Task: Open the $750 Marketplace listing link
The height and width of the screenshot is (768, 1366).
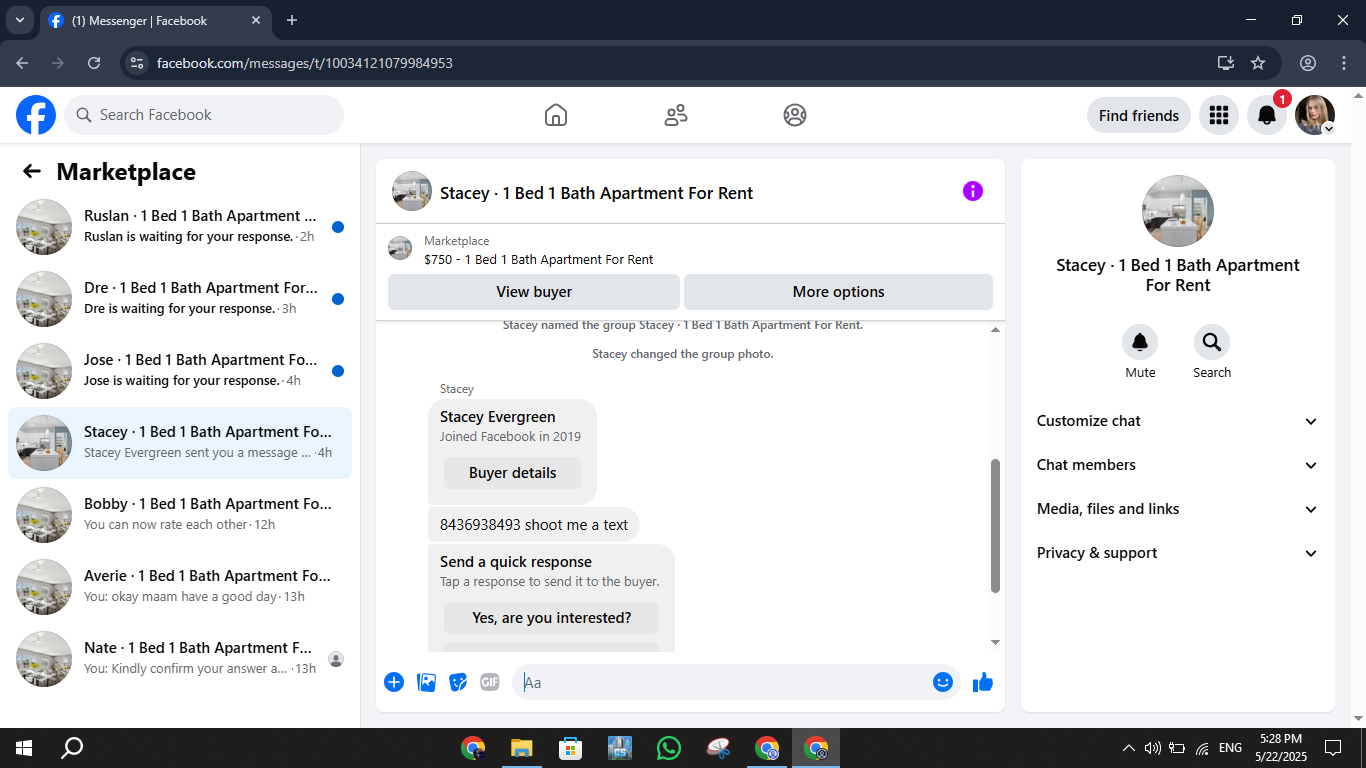Action: click(x=538, y=260)
